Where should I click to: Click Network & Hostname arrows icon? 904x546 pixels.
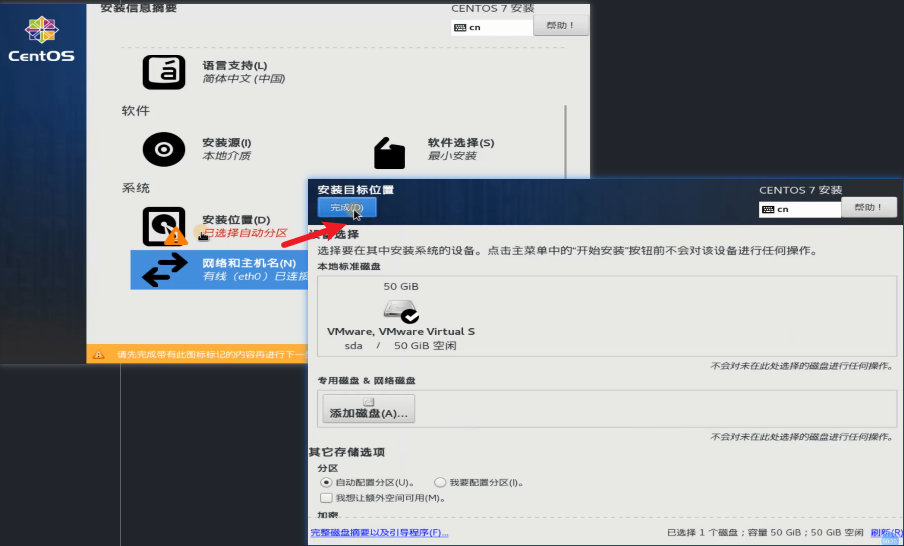pyautogui.click(x=165, y=270)
